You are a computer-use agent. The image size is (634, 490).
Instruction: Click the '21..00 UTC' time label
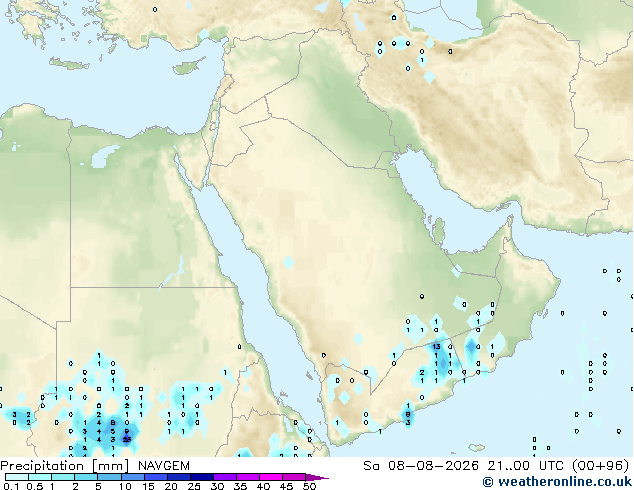coord(526,466)
